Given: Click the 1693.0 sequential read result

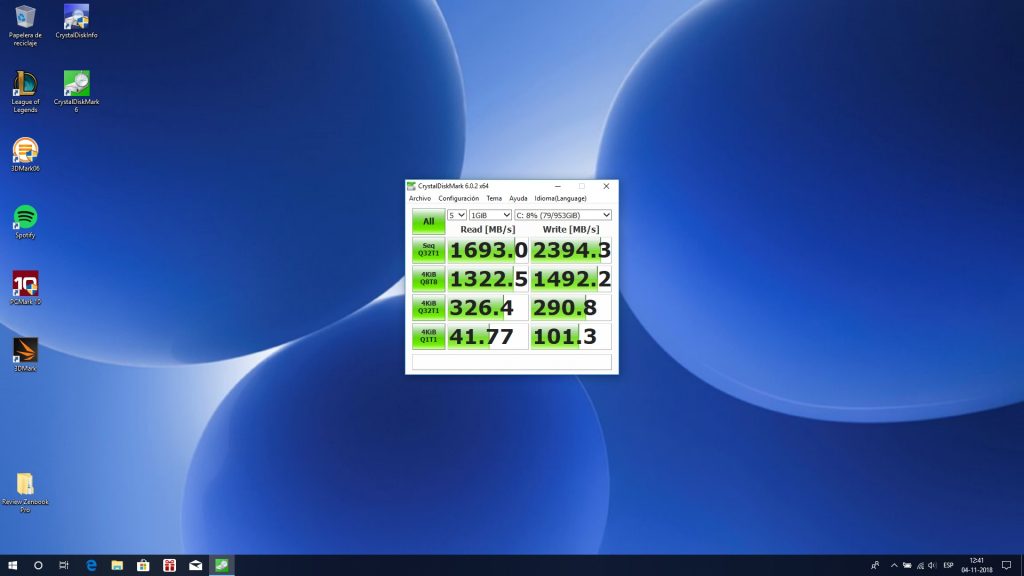Looking at the screenshot, I should pos(487,250).
